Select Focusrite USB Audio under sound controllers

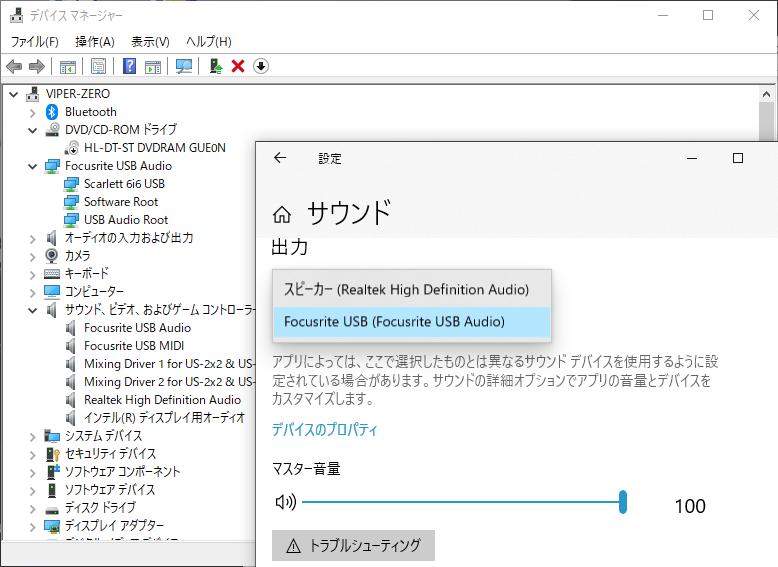pyautogui.click(x=137, y=328)
